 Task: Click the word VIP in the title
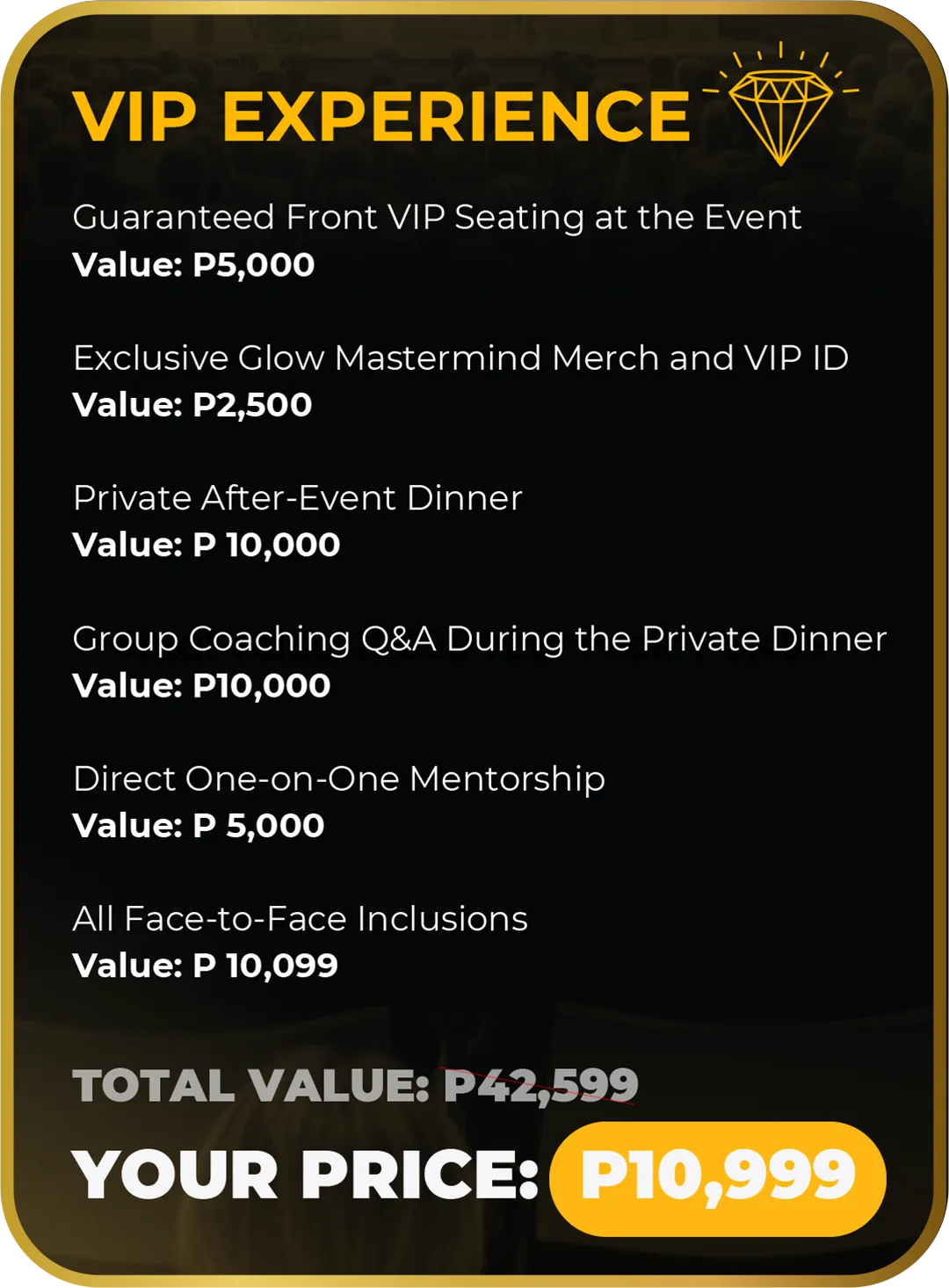(134, 116)
